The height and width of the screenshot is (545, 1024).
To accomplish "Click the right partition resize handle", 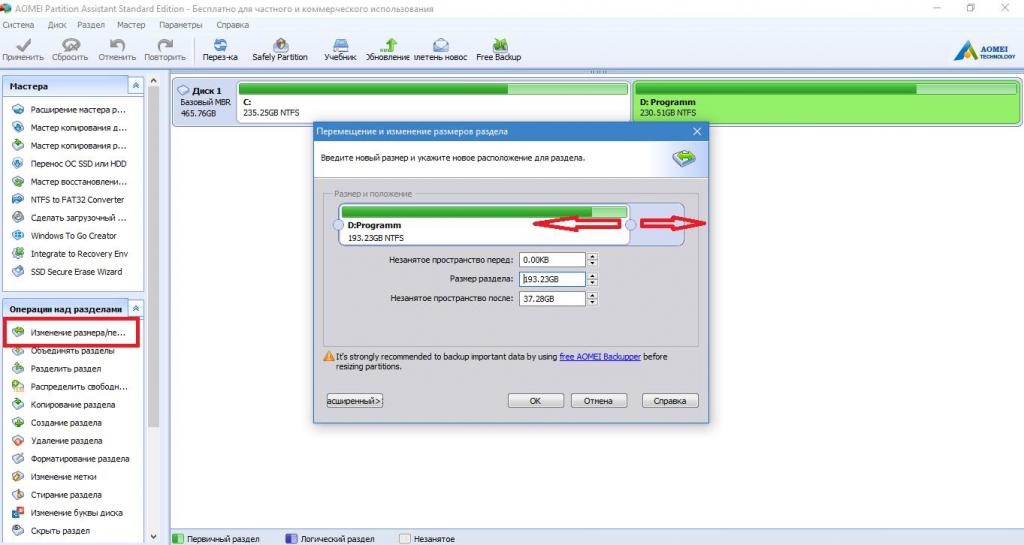I will [630, 225].
